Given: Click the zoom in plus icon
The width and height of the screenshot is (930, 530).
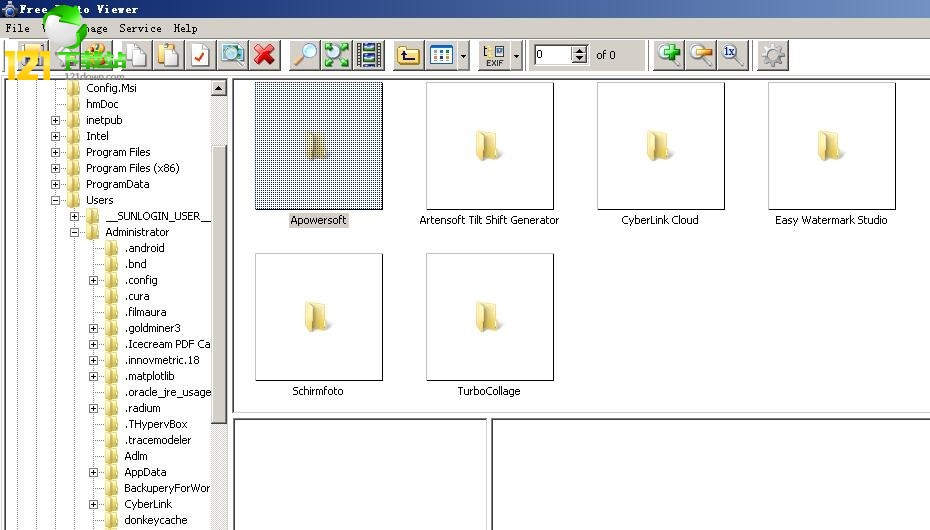Looking at the screenshot, I should click(x=668, y=55).
